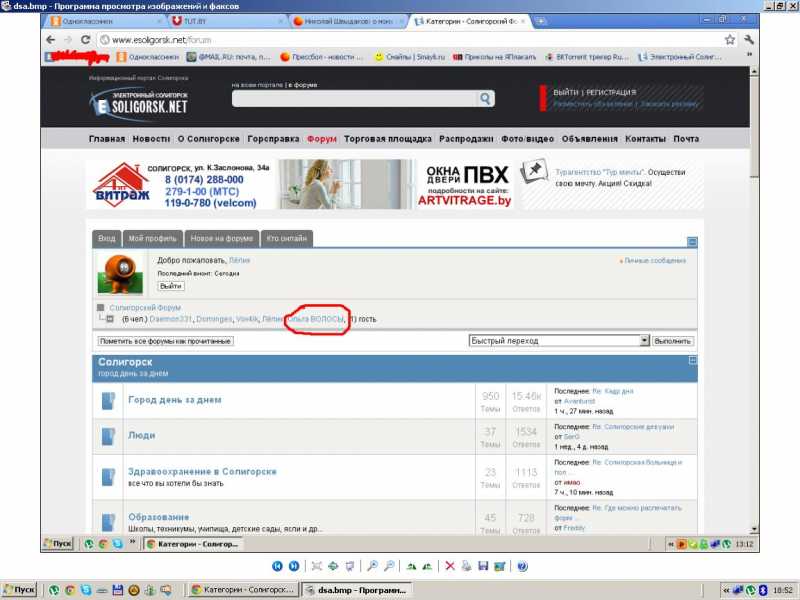Click the blue Help icon in viewer toolbar
This screenshot has height=600, width=800.
[521, 566]
